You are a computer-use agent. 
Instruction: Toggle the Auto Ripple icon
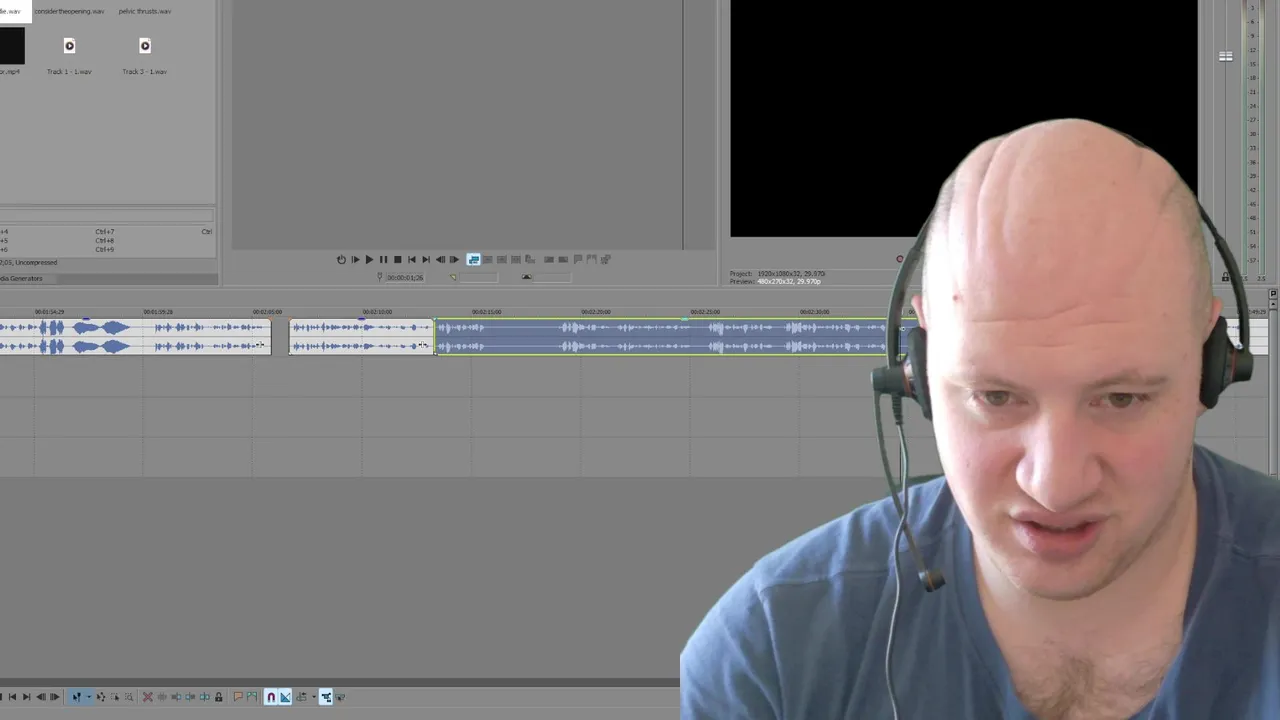301,697
